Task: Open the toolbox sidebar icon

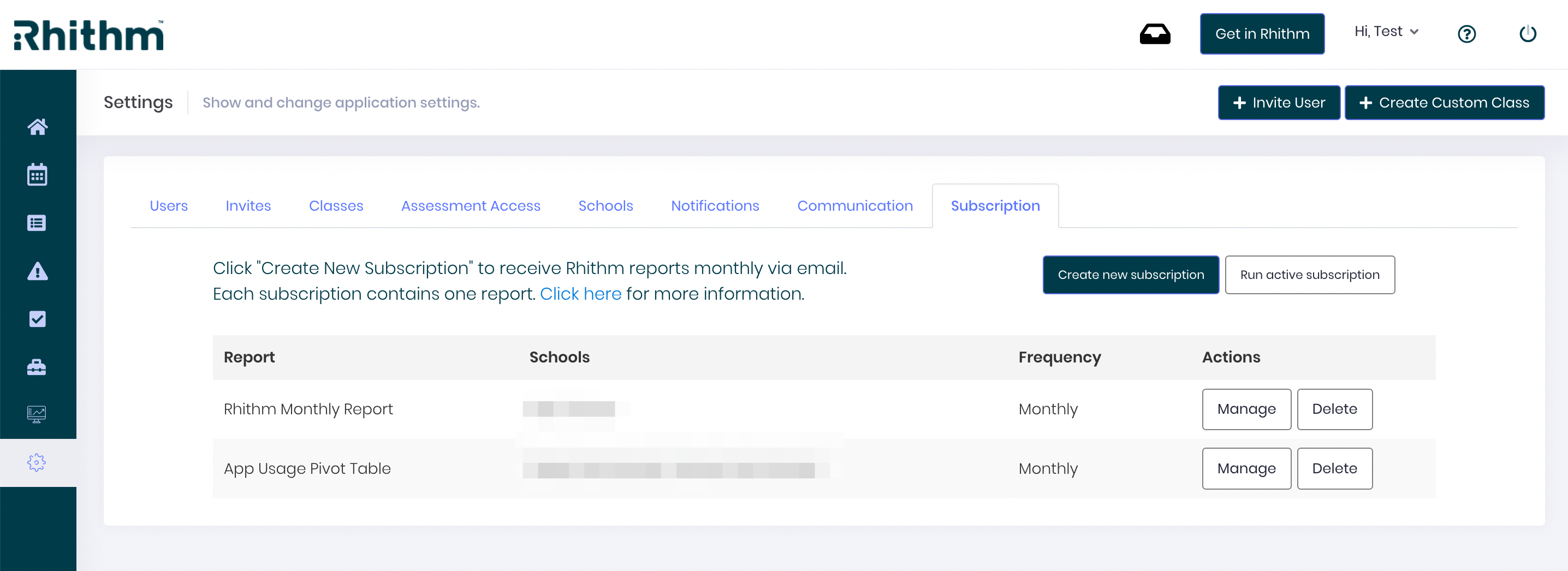Action: (37, 367)
